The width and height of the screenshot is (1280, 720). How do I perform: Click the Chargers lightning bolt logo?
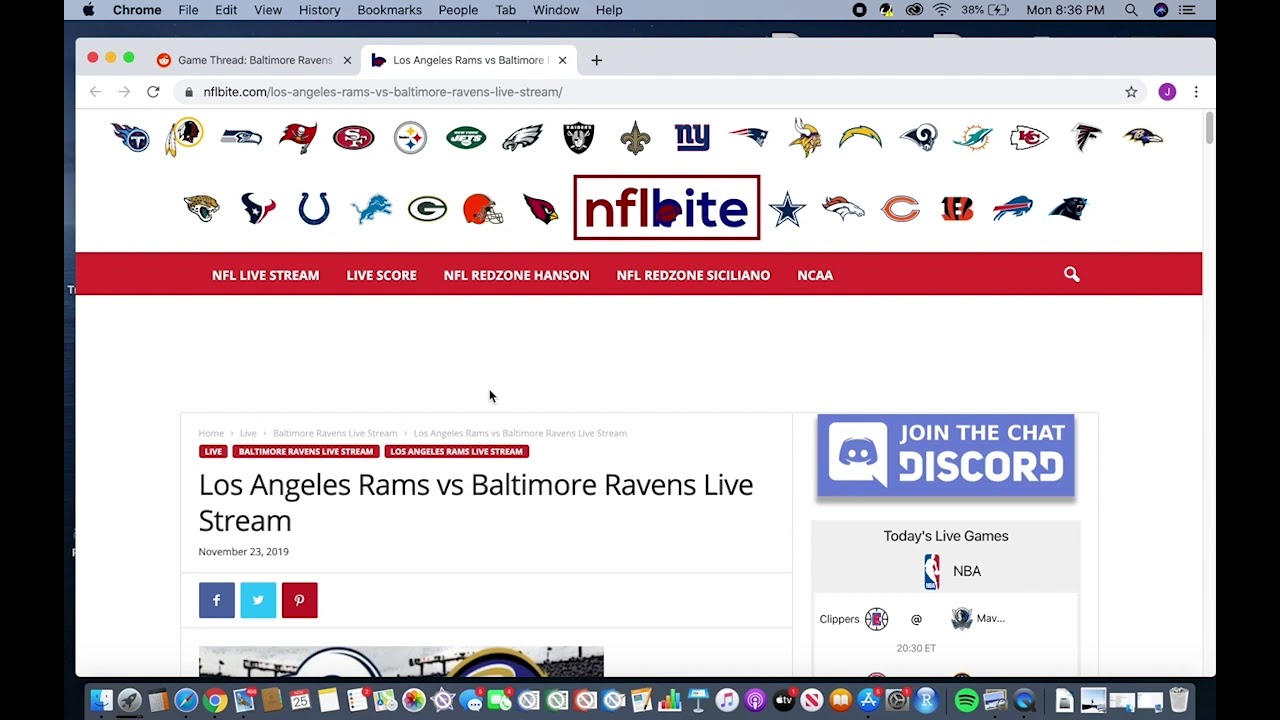(x=860, y=137)
